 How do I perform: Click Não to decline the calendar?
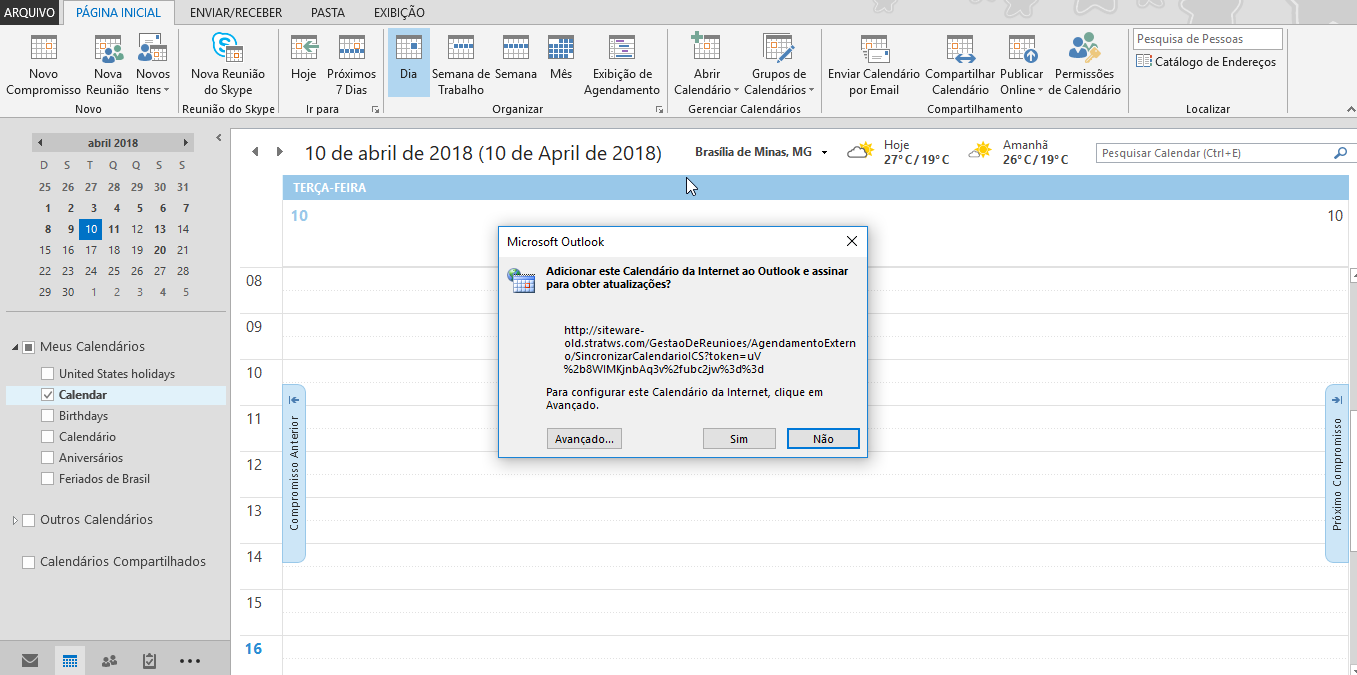(x=823, y=439)
